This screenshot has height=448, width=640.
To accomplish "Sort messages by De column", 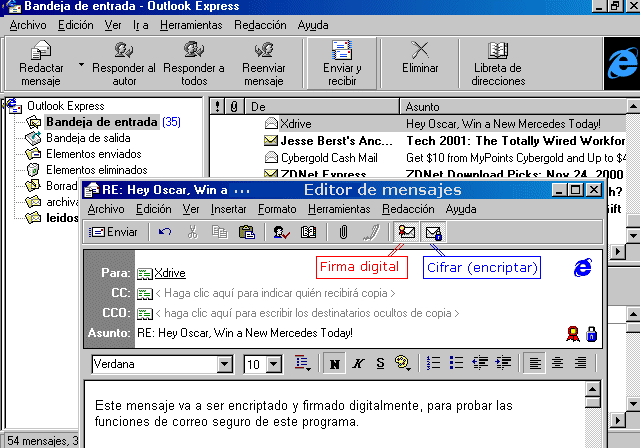I will pyautogui.click(x=322, y=107).
